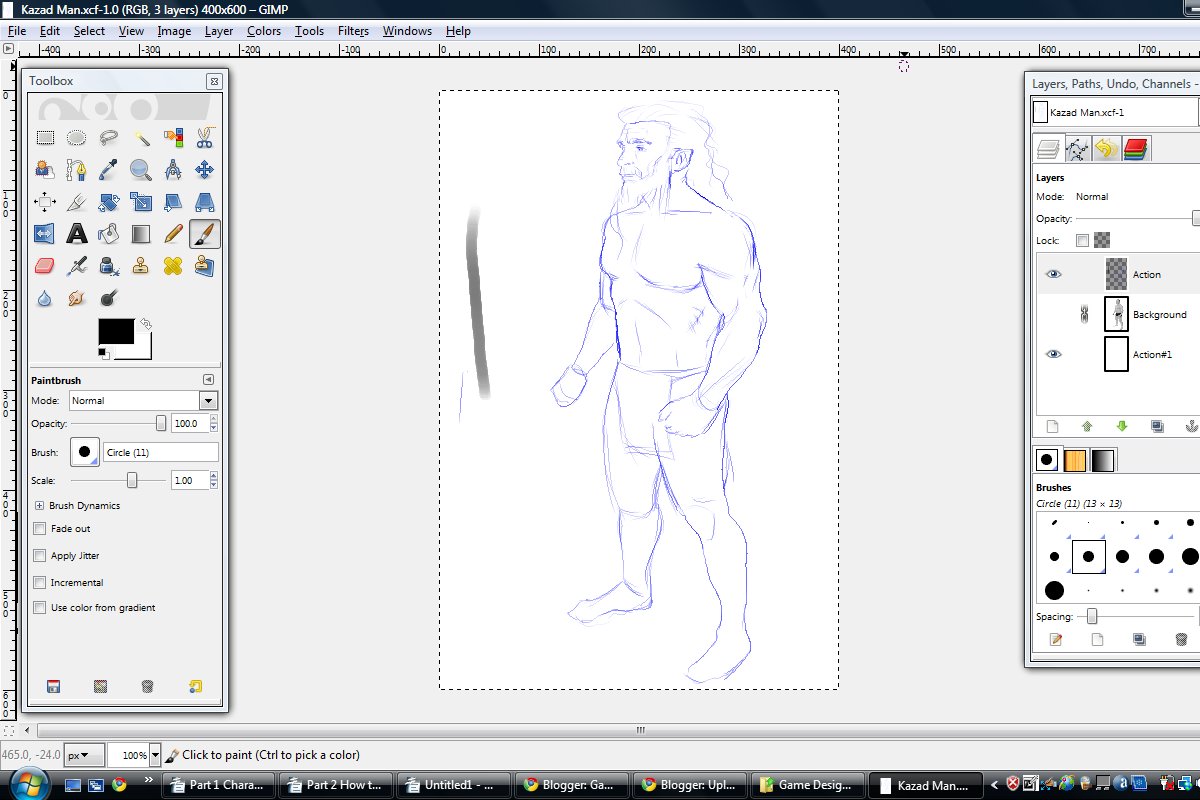The height and width of the screenshot is (800, 1200).
Task: Switch to the Undo History tab
Action: [x=1106, y=150]
